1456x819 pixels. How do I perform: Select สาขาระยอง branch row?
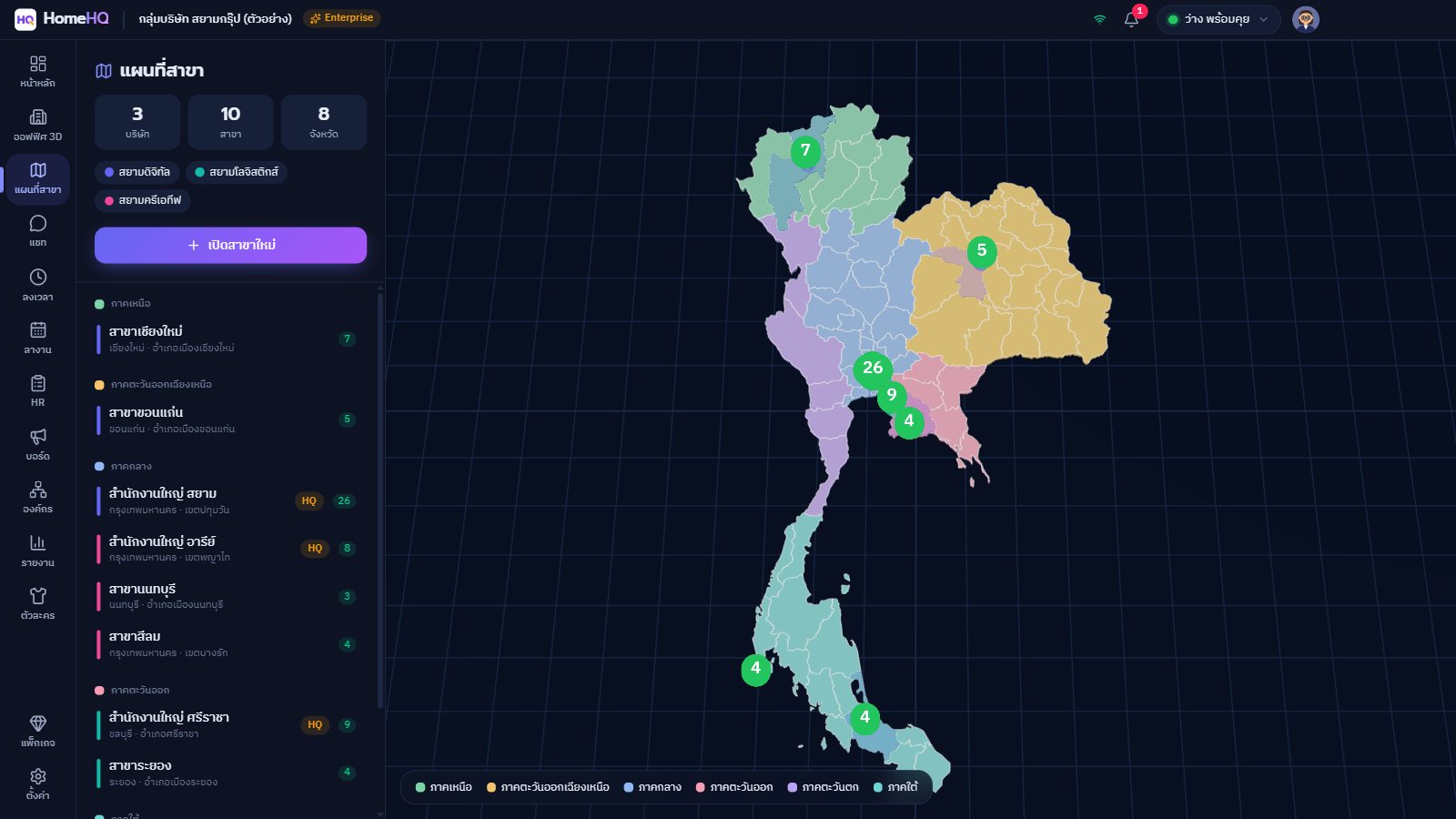pyautogui.click(x=230, y=773)
